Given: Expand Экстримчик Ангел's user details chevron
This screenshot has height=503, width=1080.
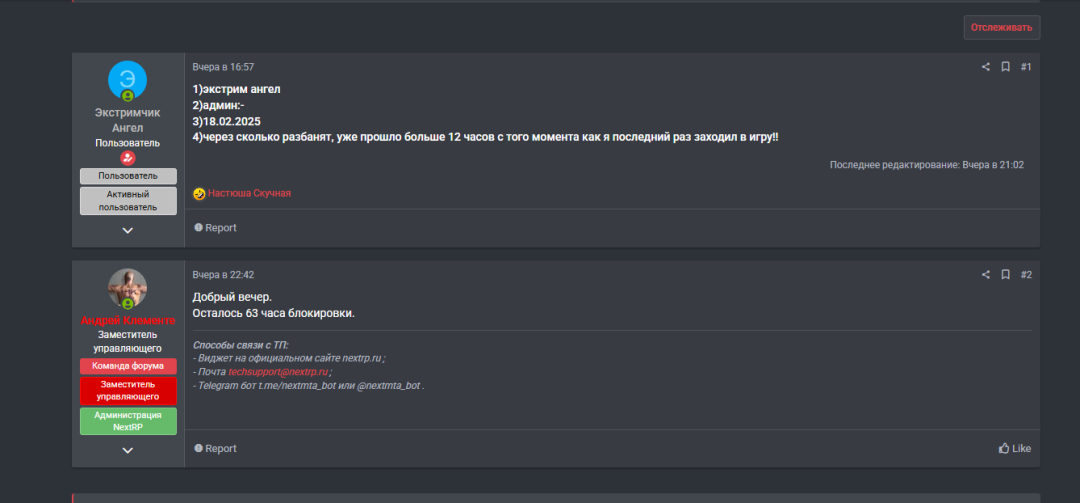Looking at the screenshot, I should [x=127, y=230].
